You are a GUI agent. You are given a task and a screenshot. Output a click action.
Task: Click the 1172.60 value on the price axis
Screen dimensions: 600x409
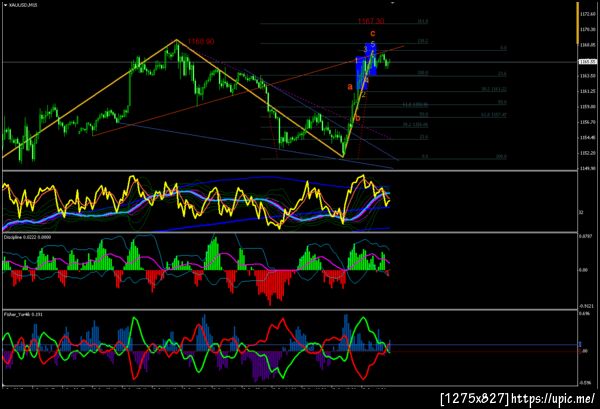pyautogui.click(x=588, y=14)
